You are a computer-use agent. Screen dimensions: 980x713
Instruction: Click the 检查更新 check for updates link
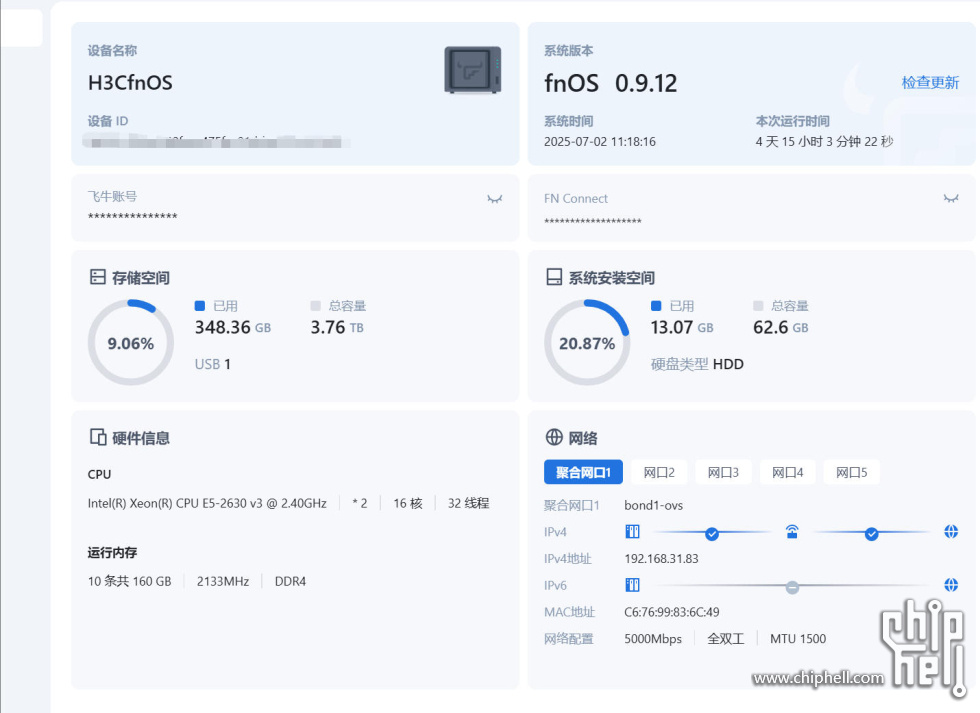point(930,82)
